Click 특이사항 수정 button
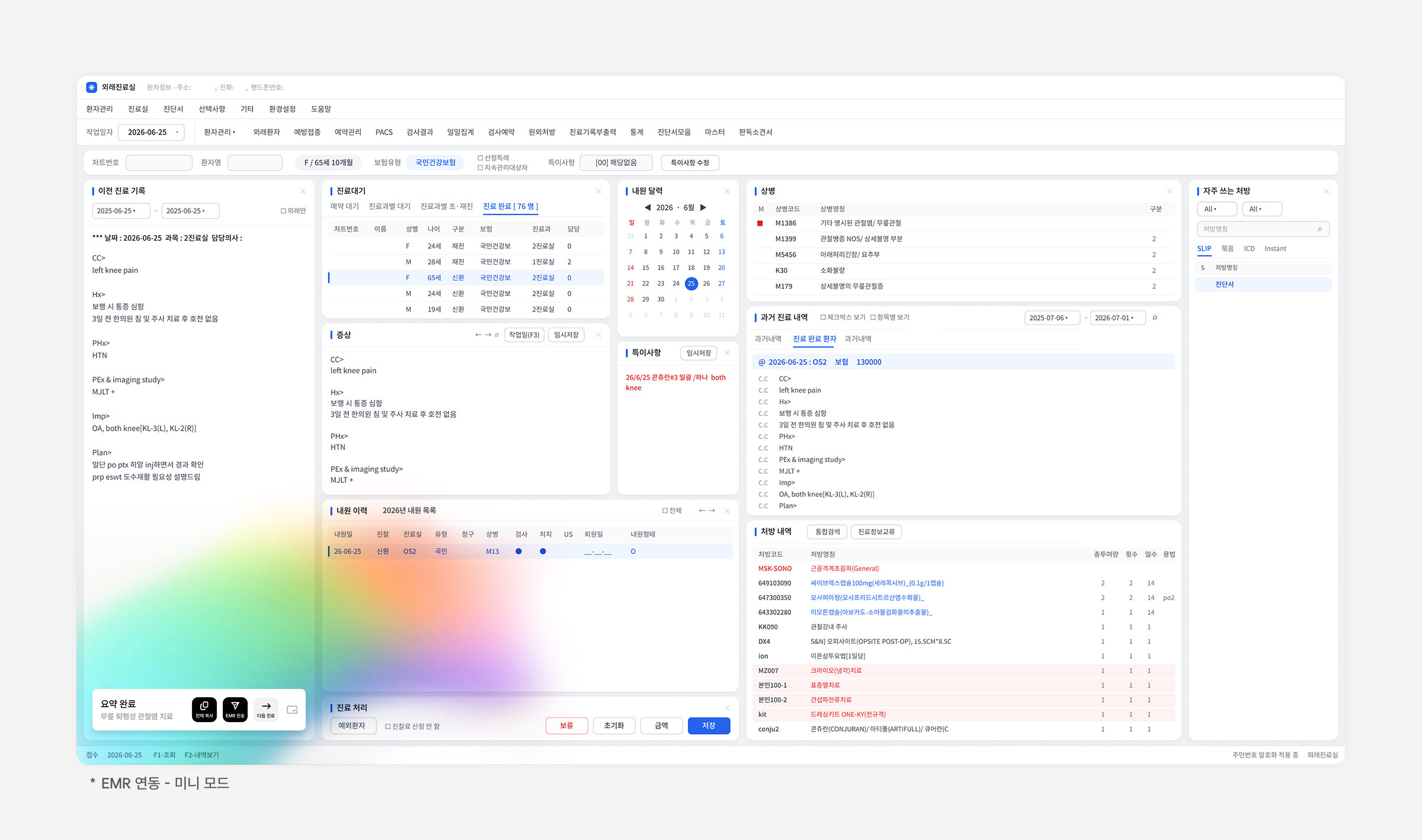 pyautogui.click(x=690, y=162)
